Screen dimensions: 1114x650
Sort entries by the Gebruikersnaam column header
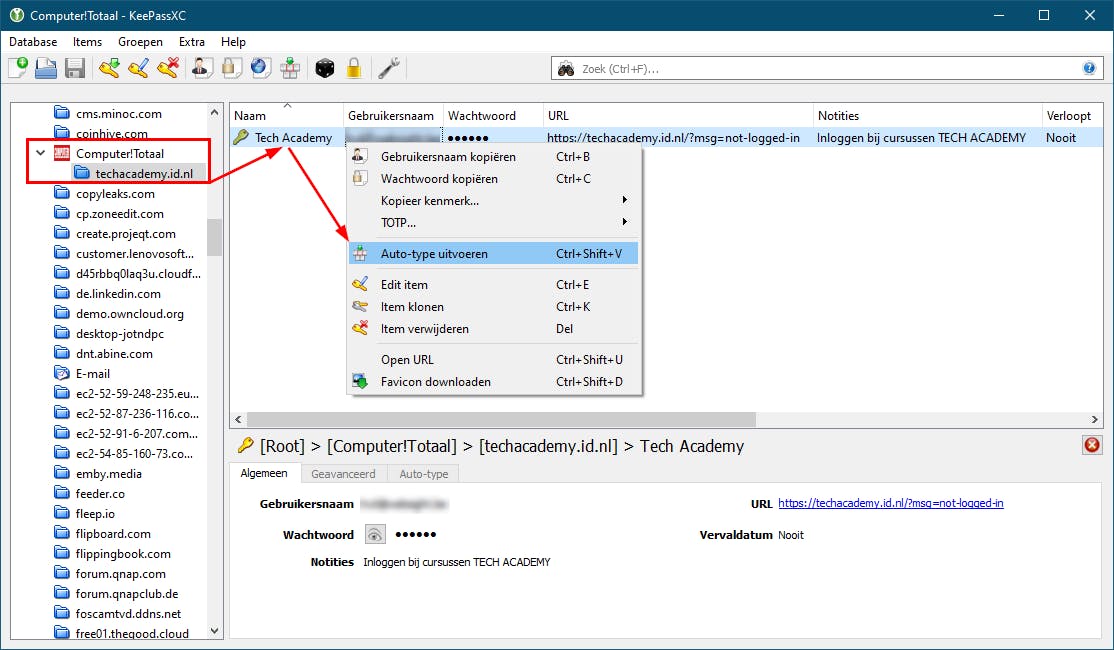[394, 115]
